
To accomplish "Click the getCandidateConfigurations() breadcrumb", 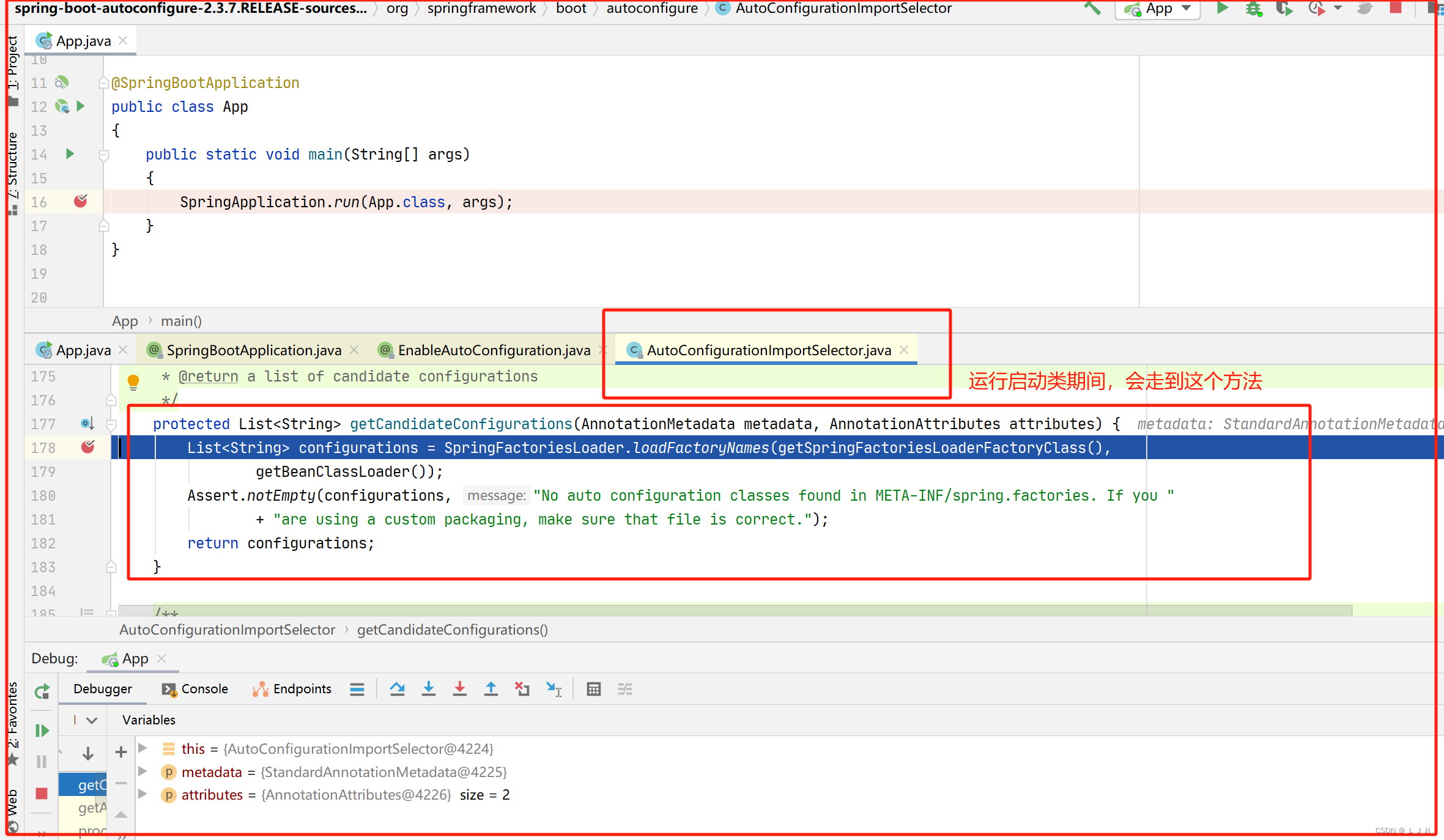I will pos(453,630).
